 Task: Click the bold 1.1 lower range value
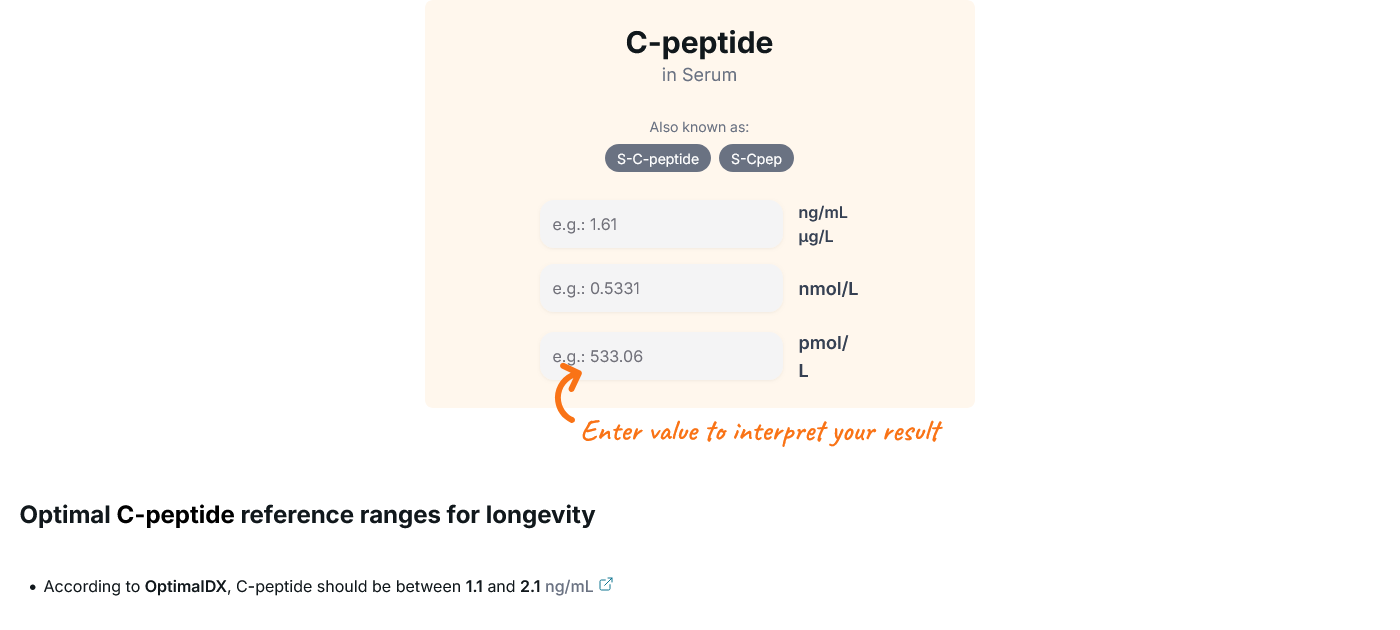[x=474, y=587]
